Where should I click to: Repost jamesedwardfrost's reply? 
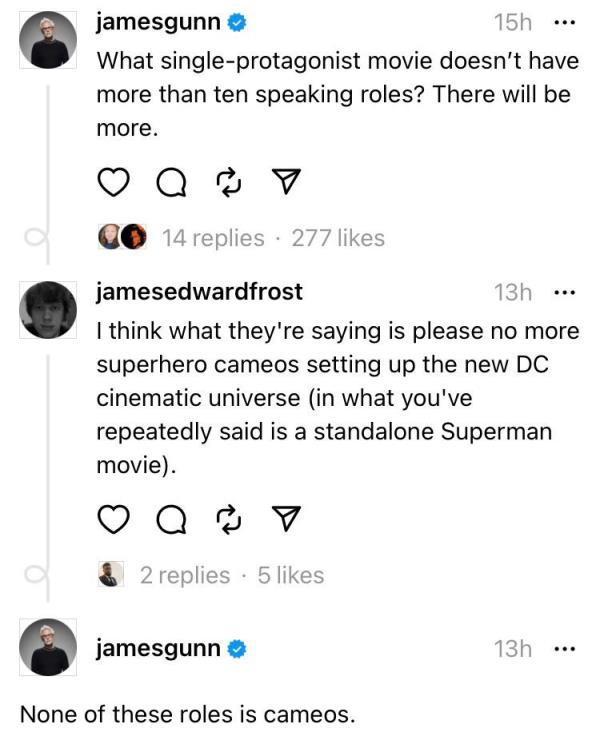pyautogui.click(x=229, y=520)
